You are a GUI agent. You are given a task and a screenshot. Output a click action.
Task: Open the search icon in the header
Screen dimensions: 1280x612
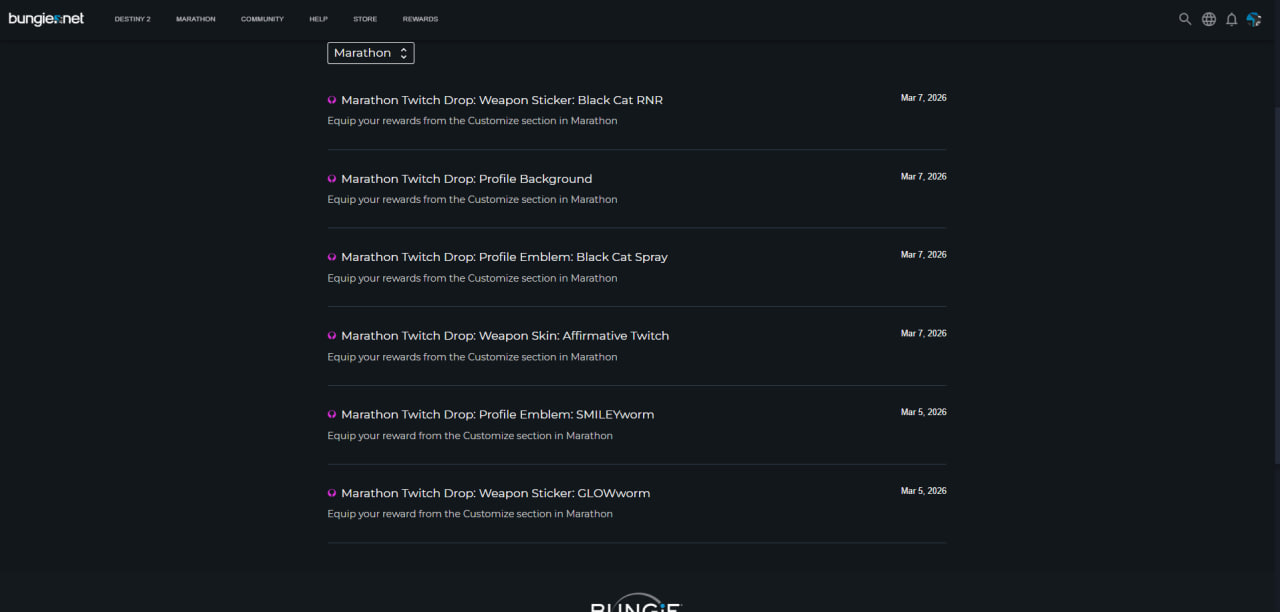(x=1185, y=19)
